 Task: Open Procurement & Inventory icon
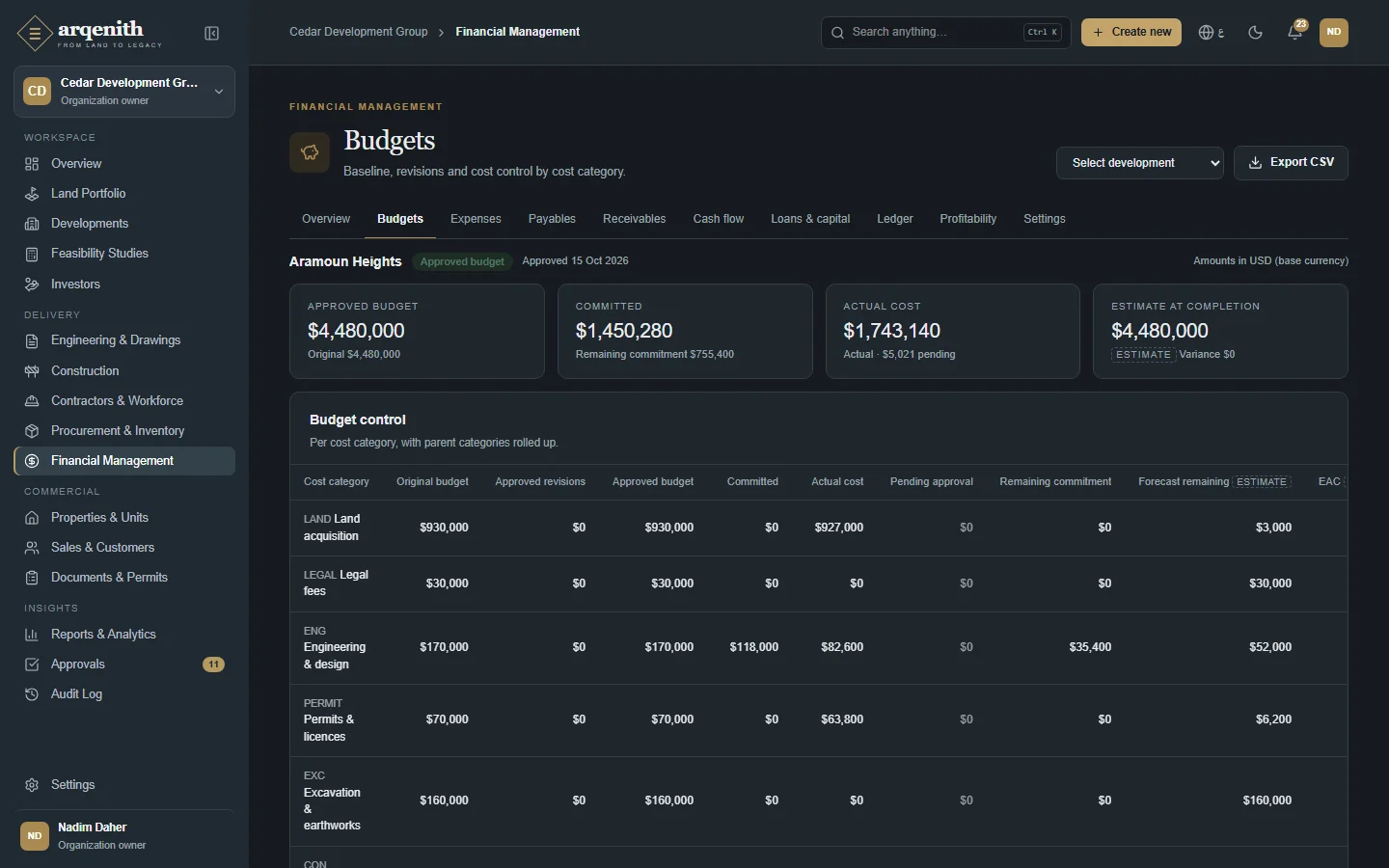(32, 431)
